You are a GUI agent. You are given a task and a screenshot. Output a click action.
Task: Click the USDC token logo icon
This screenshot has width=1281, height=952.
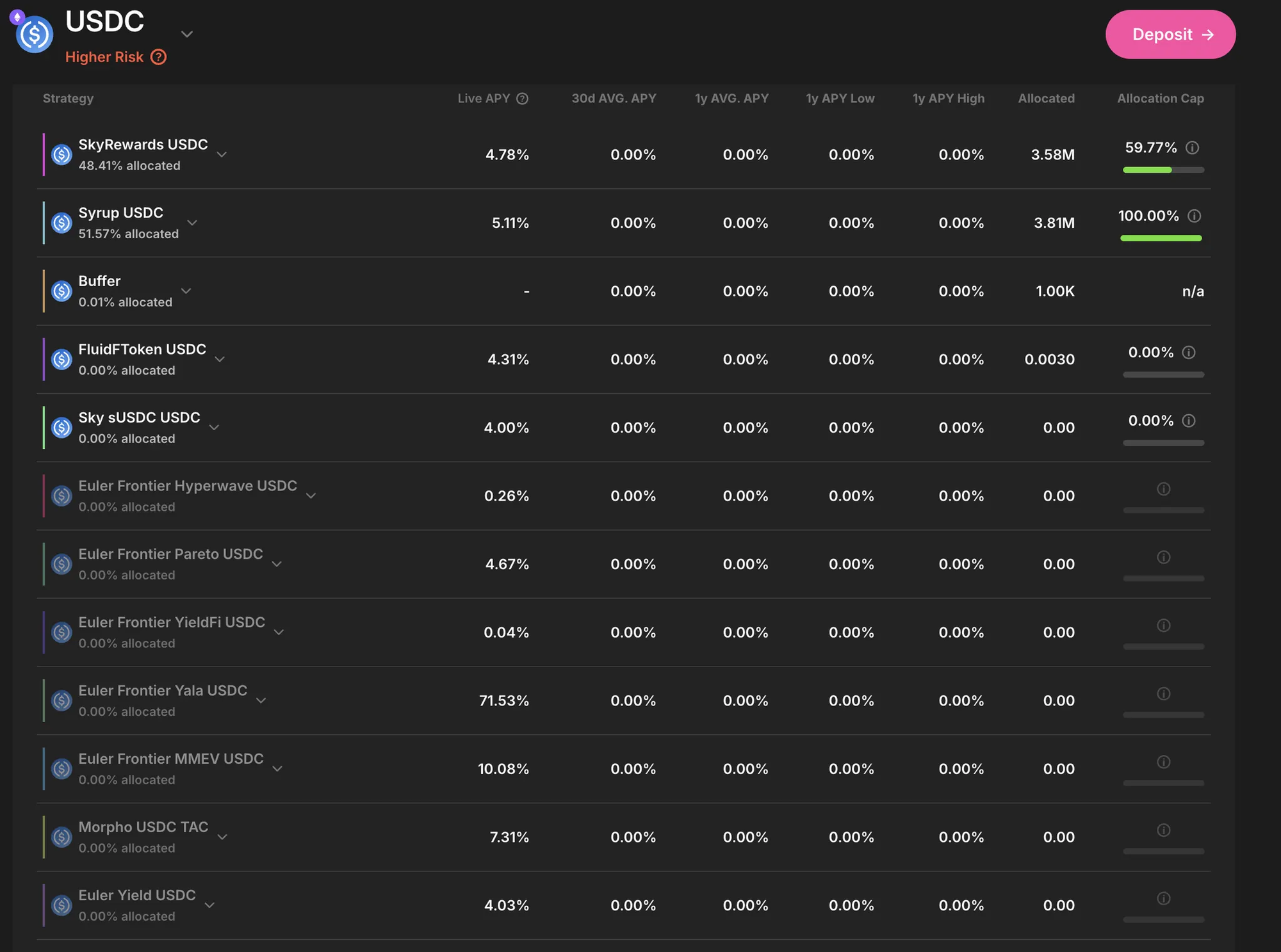[x=34, y=34]
